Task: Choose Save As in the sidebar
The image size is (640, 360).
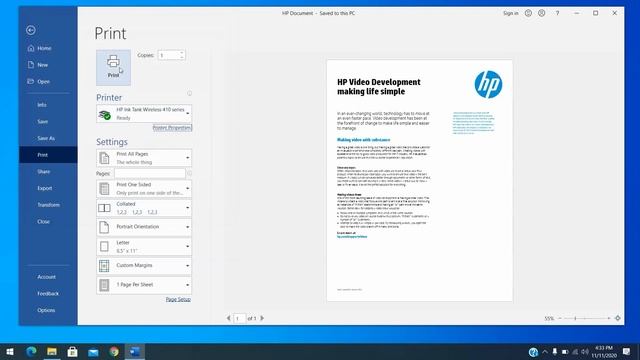Action: (48, 138)
